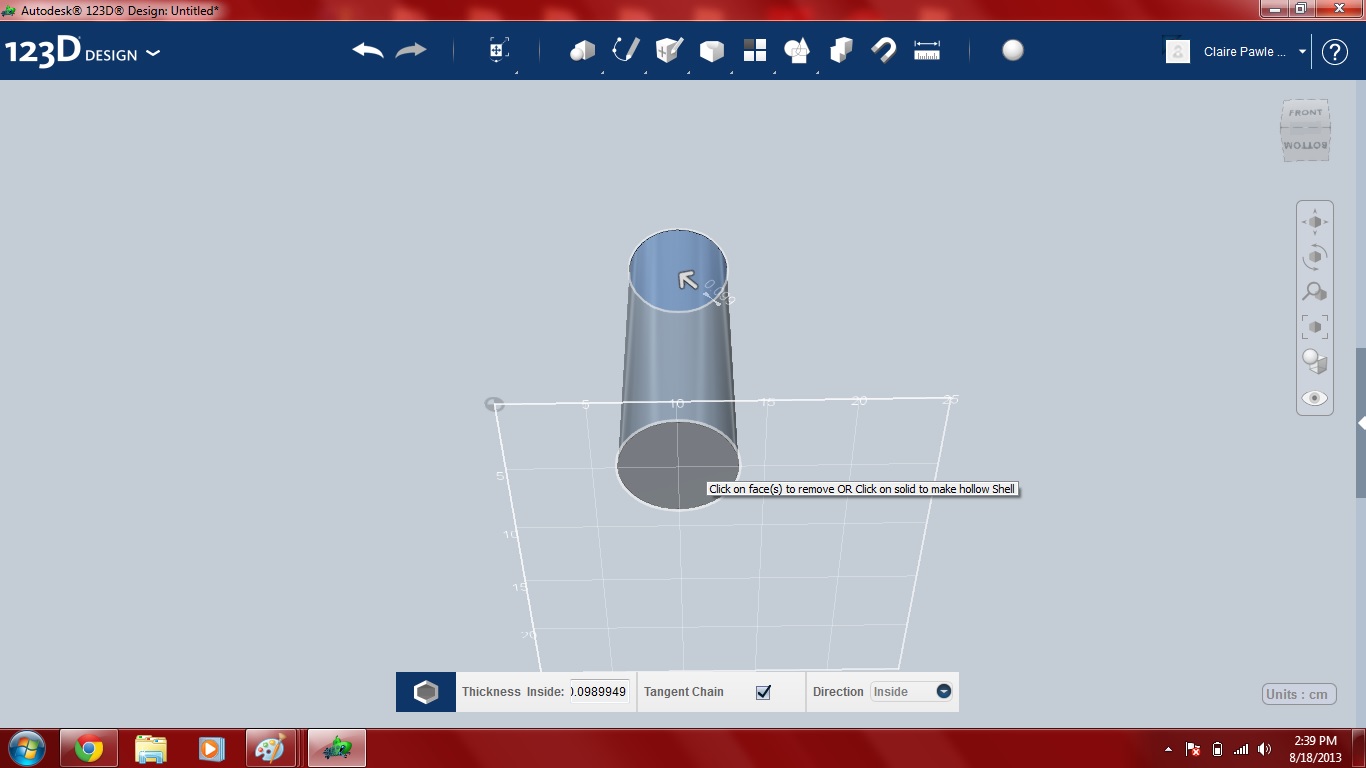Open the Transform tool

pos(498,50)
